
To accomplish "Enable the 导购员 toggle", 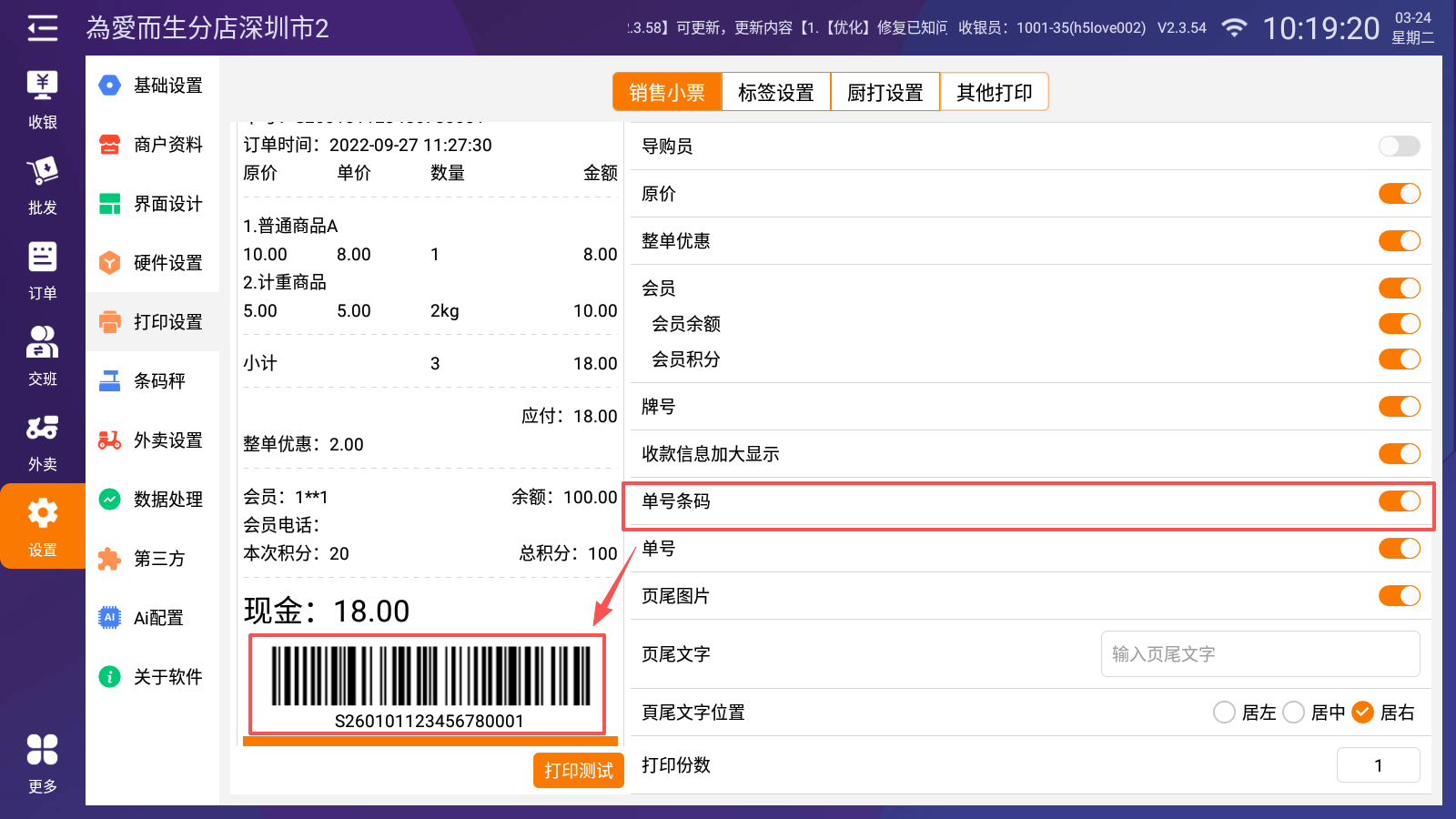I will 1399,147.
